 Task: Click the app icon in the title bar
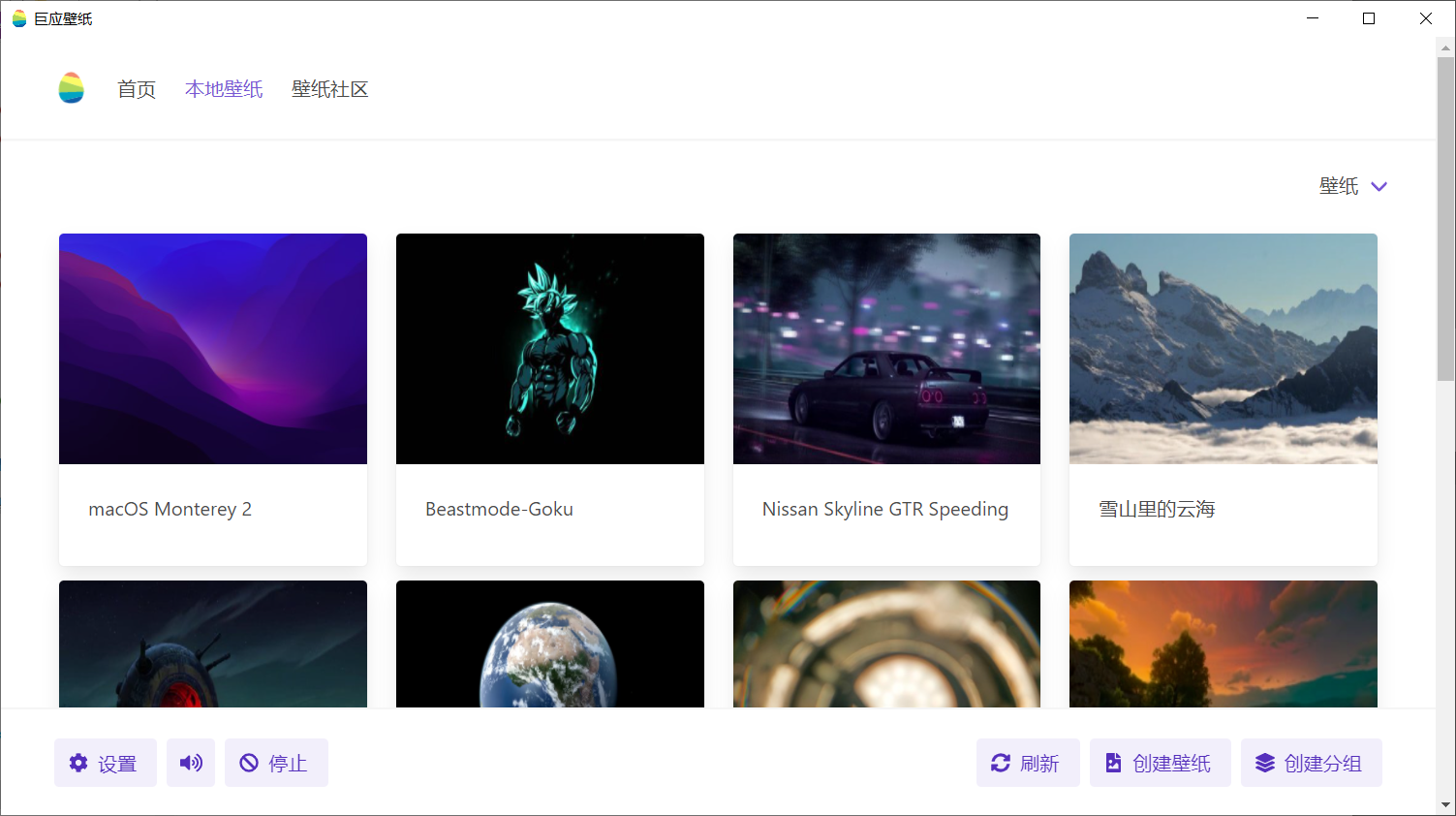pyautogui.click(x=19, y=18)
